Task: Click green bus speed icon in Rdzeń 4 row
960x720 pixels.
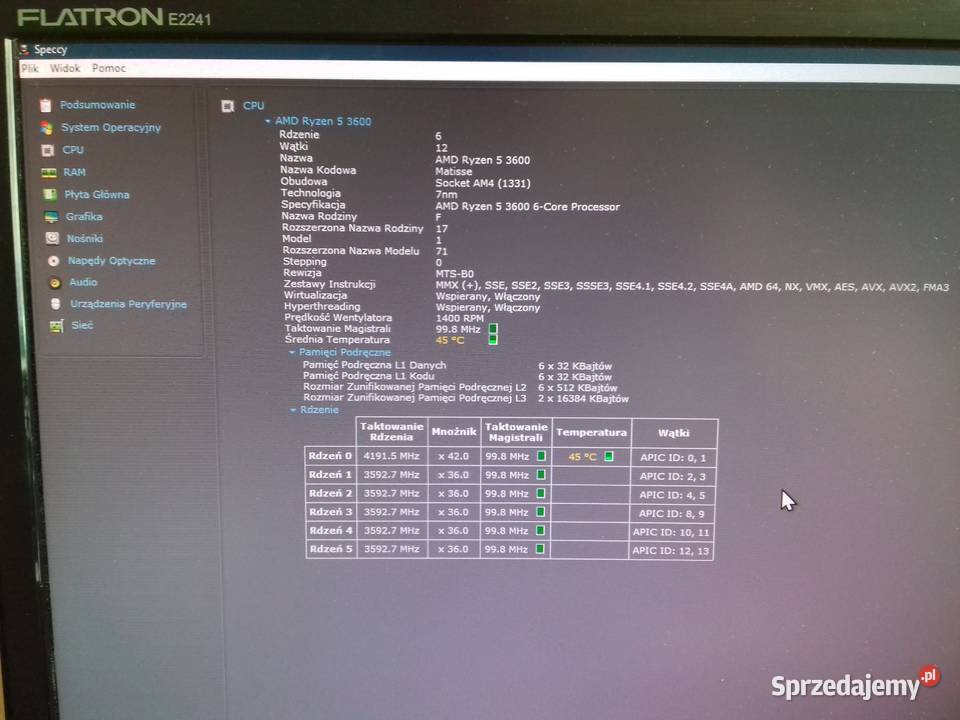Action: pyautogui.click(x=540, y=530)
